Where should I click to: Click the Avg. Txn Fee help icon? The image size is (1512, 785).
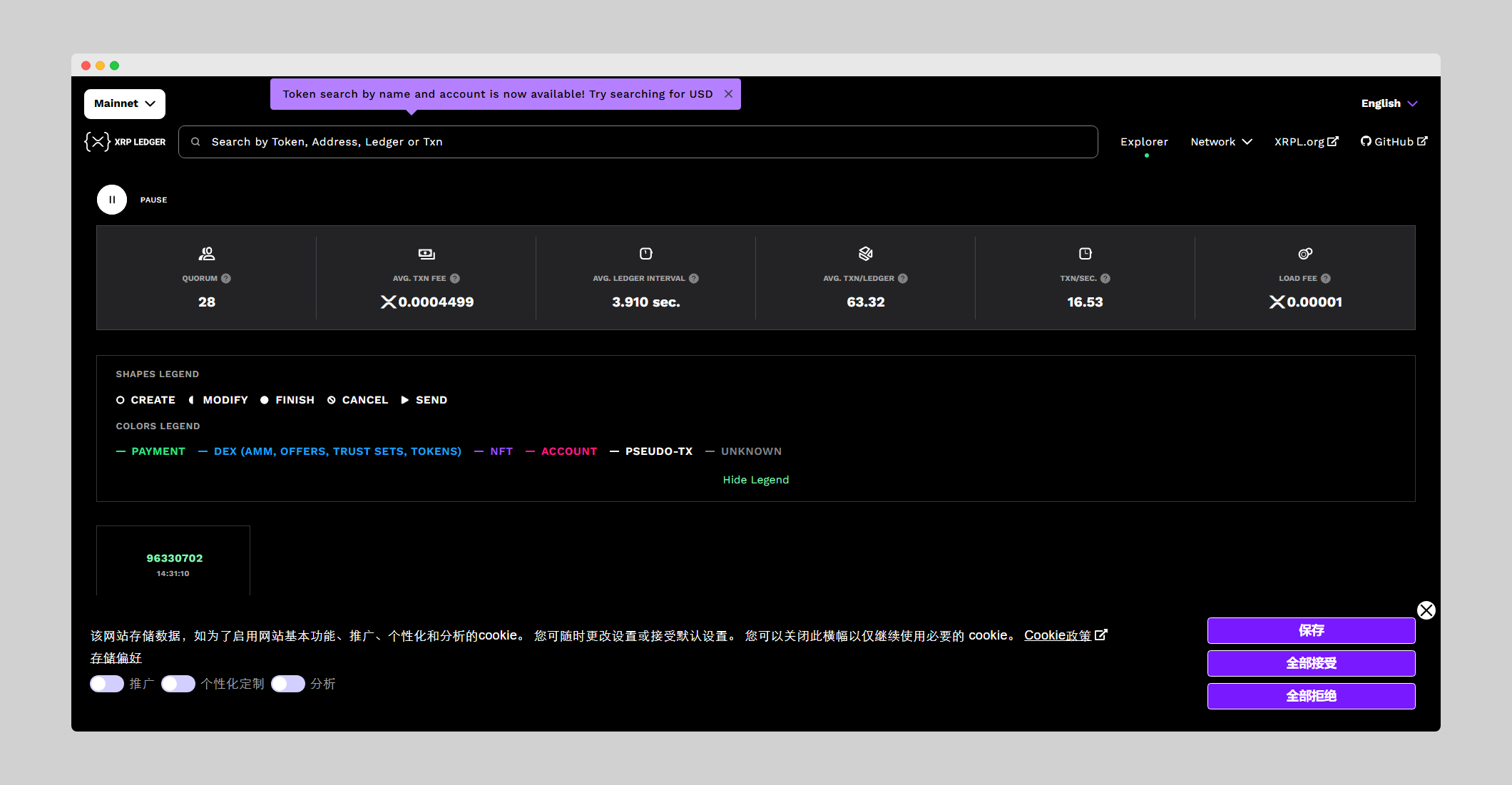click(x=455, y=279)
